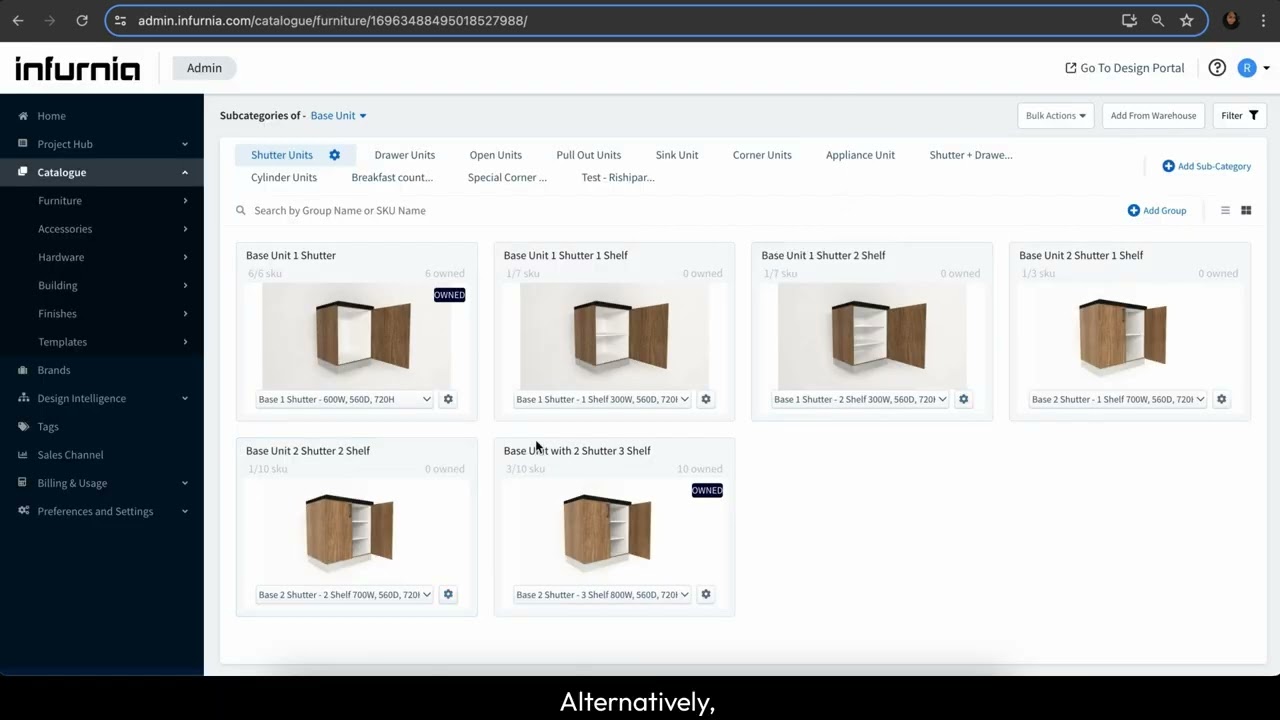
Task: Open gear settings on Base Unit 2 Shutter 1 Shelf card
Action: point(1221,399)
